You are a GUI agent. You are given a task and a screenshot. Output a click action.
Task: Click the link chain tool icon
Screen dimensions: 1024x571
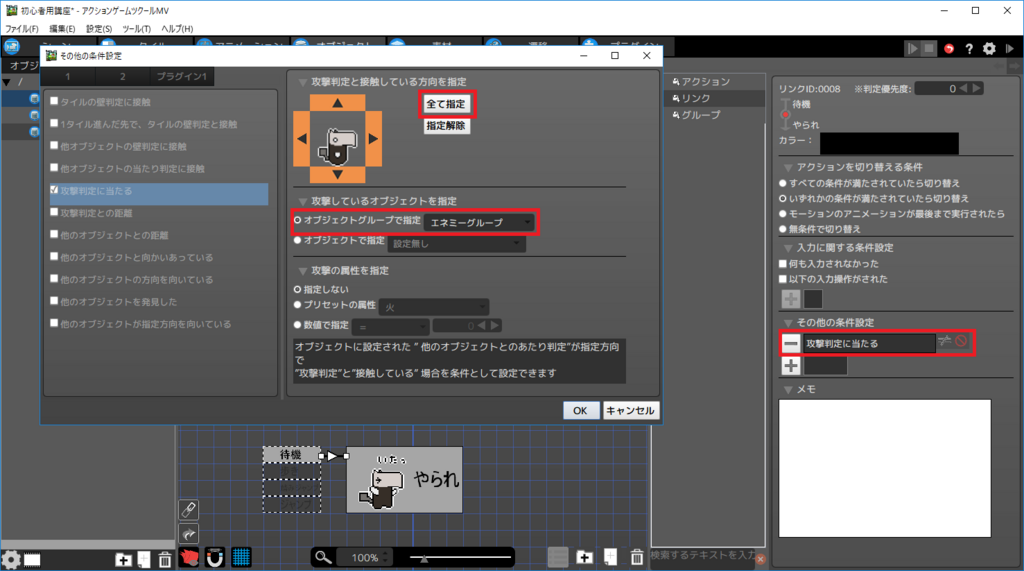(x=189, y=510)
